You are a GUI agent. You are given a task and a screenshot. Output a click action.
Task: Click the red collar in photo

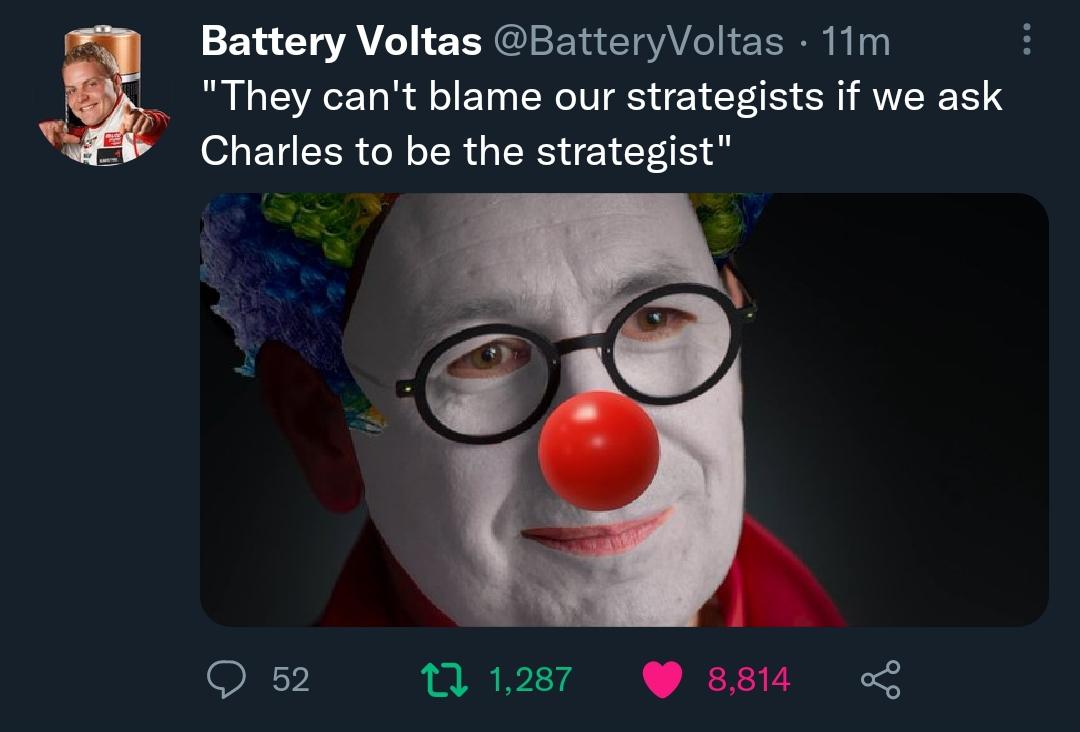pyautogui.click(x=778, y=578)
